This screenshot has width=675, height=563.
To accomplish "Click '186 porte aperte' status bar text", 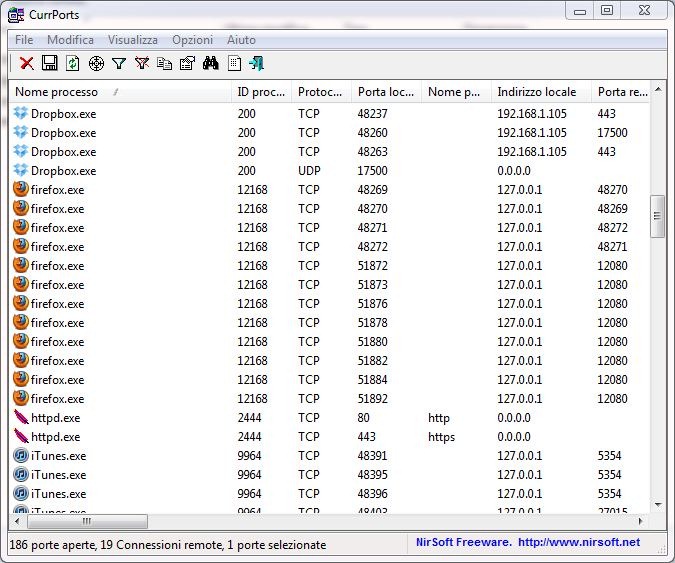I will click(52, 544).
